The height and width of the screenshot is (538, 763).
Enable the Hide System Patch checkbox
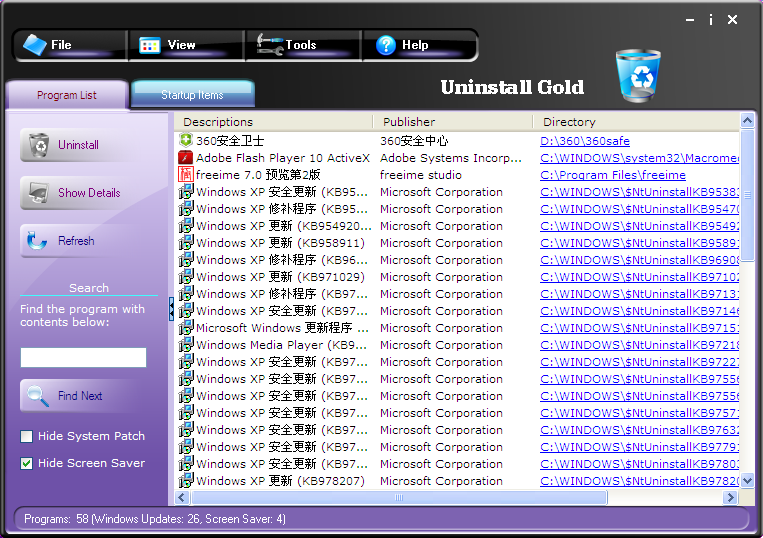(x=27, y=436)
